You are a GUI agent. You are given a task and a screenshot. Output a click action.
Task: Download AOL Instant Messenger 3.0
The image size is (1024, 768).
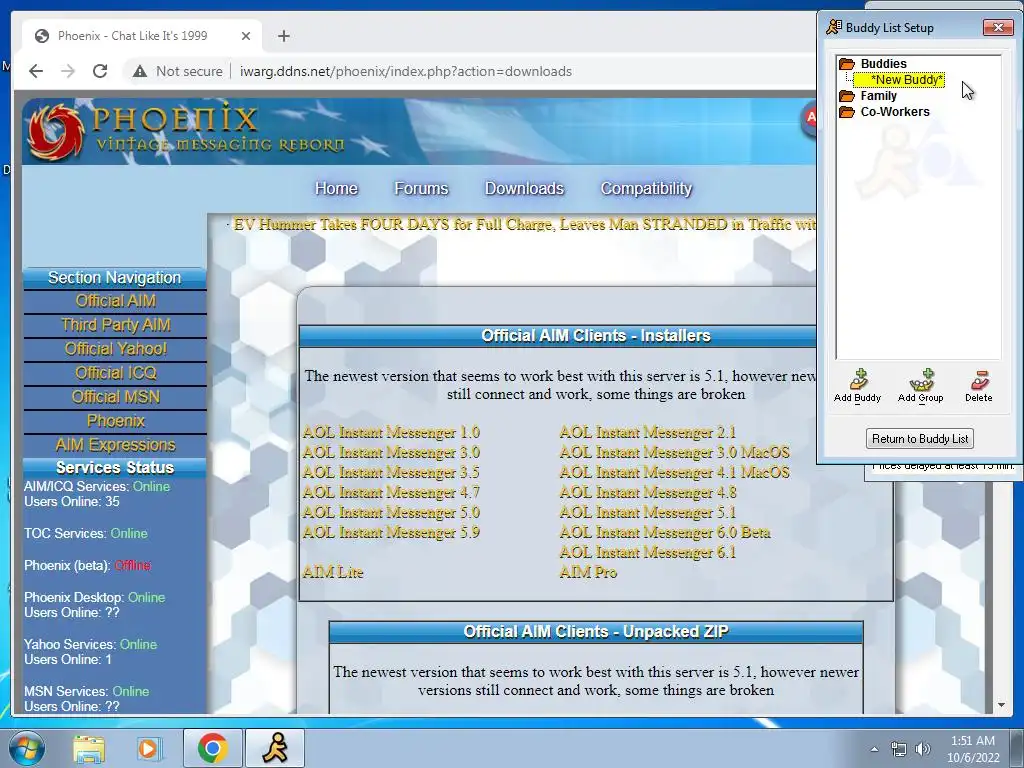coord(391,453)
